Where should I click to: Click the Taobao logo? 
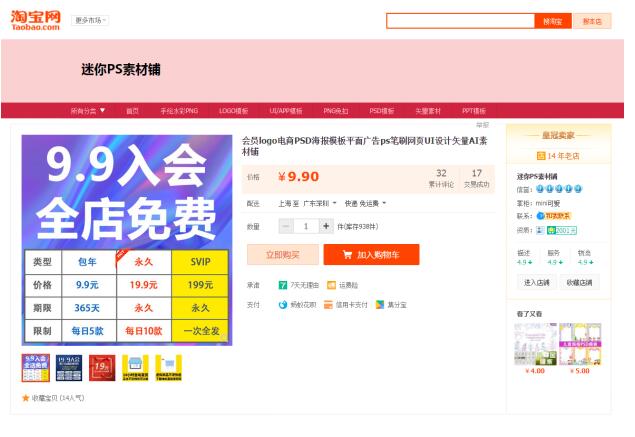(x=36, y=20)
